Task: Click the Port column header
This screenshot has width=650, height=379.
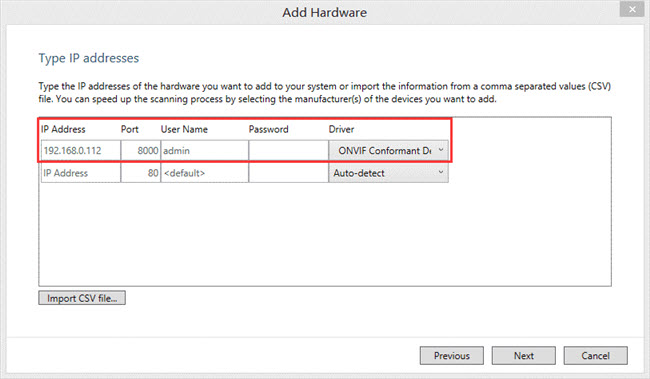Action: pyautogui.click(x=129, y=129)
